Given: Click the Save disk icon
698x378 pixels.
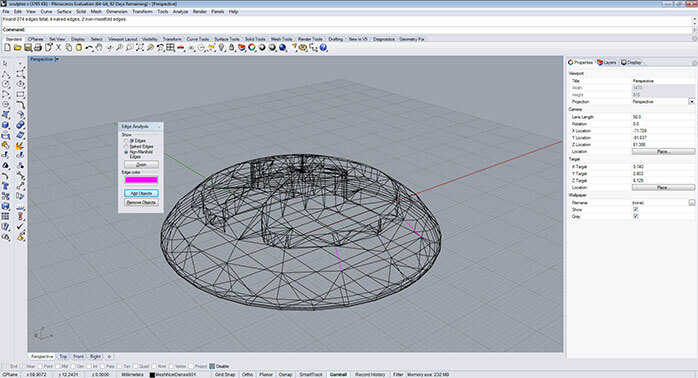Looking at the screenshot, I should click(28, 48).
